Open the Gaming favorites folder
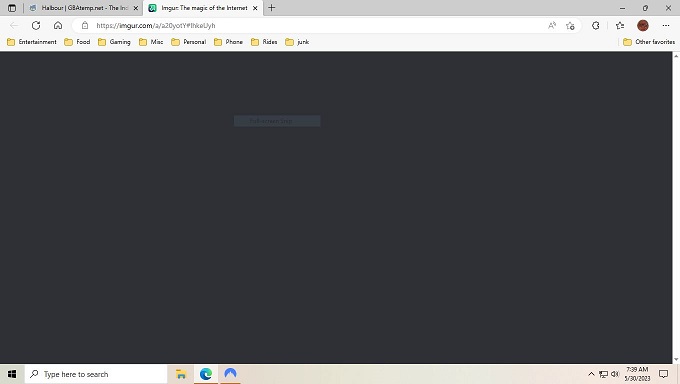The width and height of the screenshot is (680, 384). 114,42
